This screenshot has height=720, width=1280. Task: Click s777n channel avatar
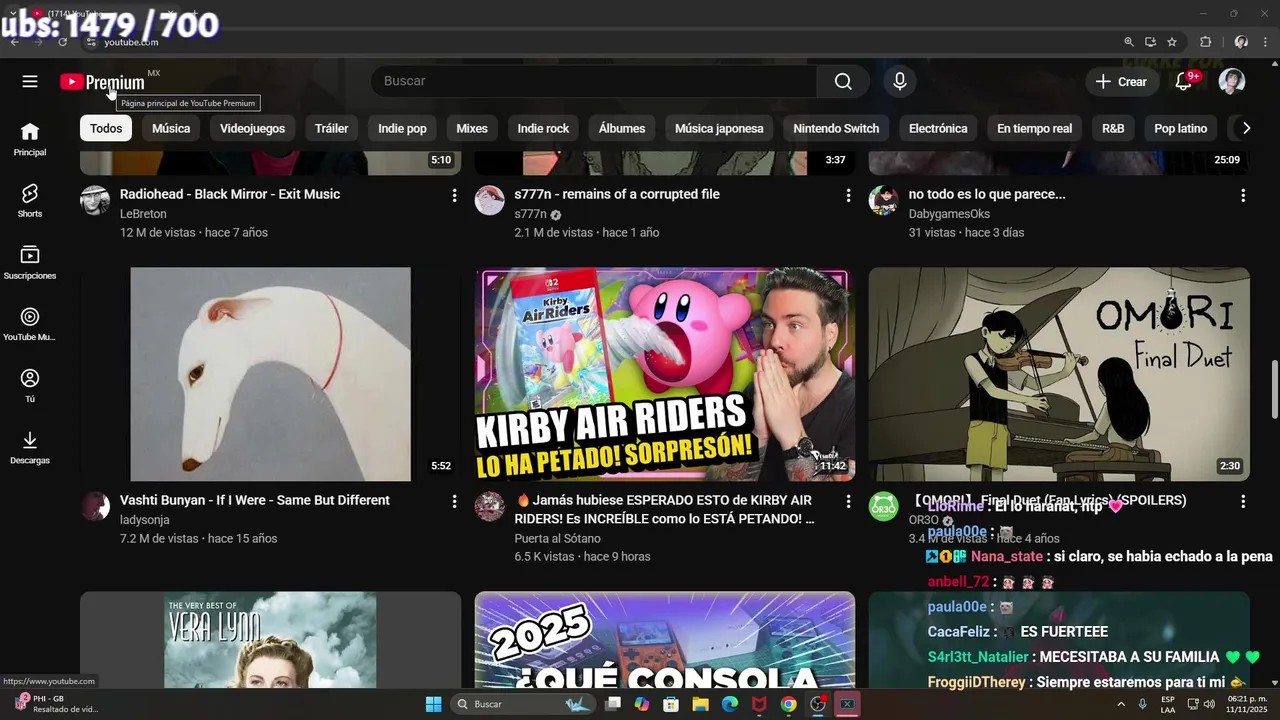[x=489, y=200]
